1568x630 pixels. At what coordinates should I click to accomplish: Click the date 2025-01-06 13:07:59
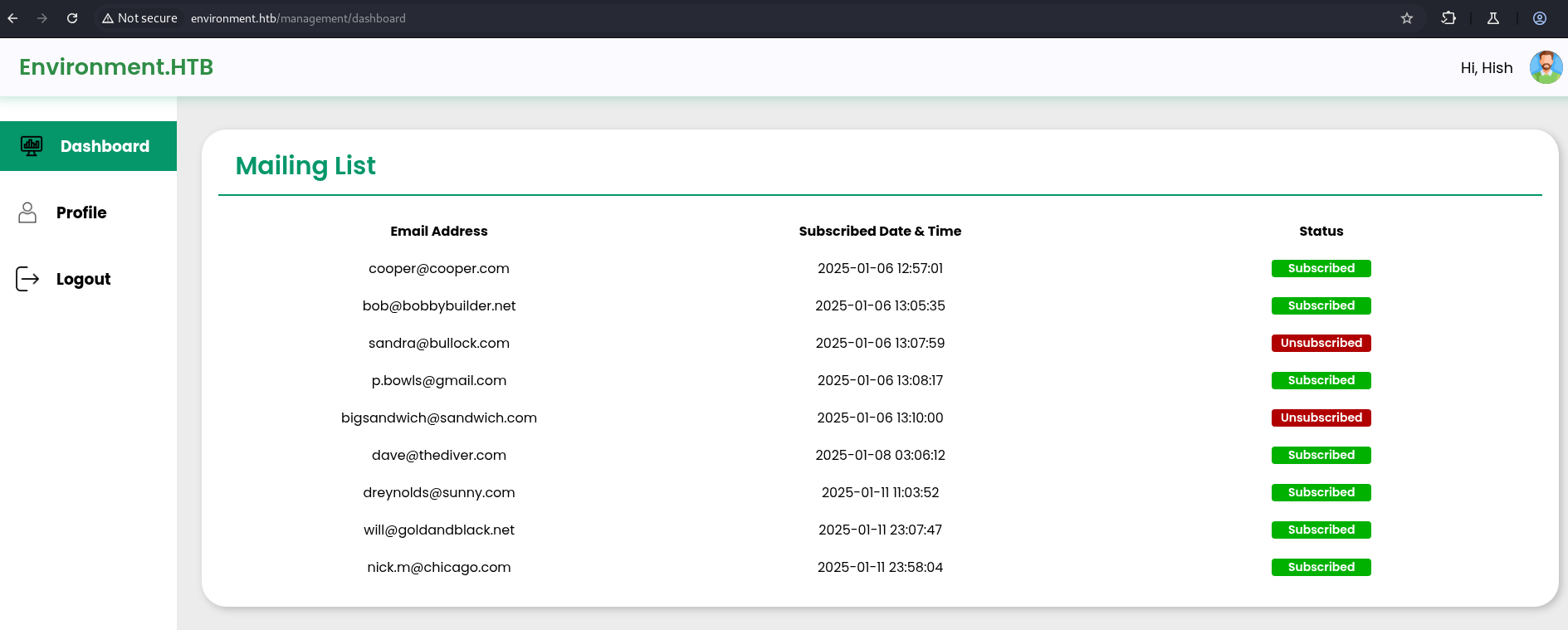click(x=880, y=344)
